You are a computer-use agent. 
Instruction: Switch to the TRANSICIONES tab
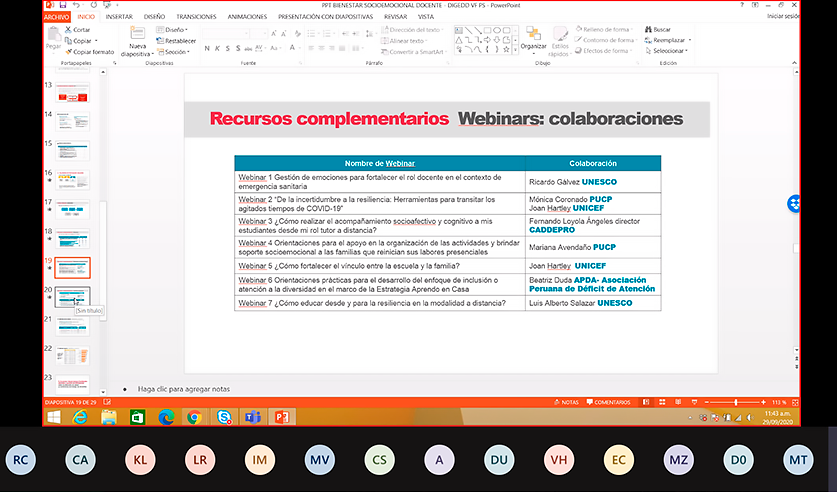coord(196,17)
